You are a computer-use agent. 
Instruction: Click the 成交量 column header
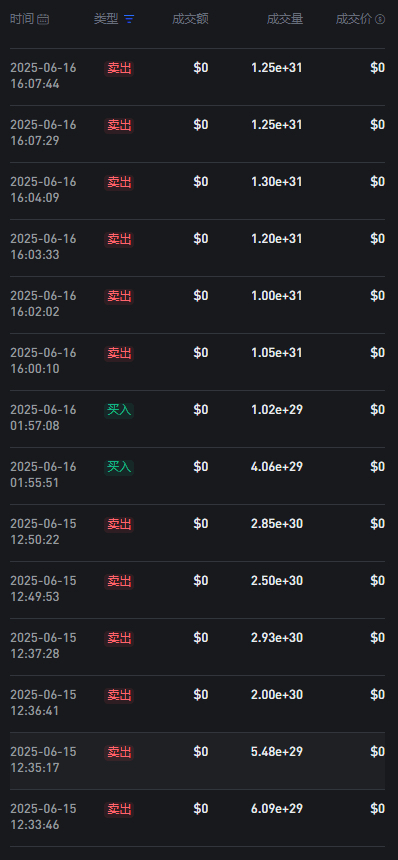coord(285,20)
